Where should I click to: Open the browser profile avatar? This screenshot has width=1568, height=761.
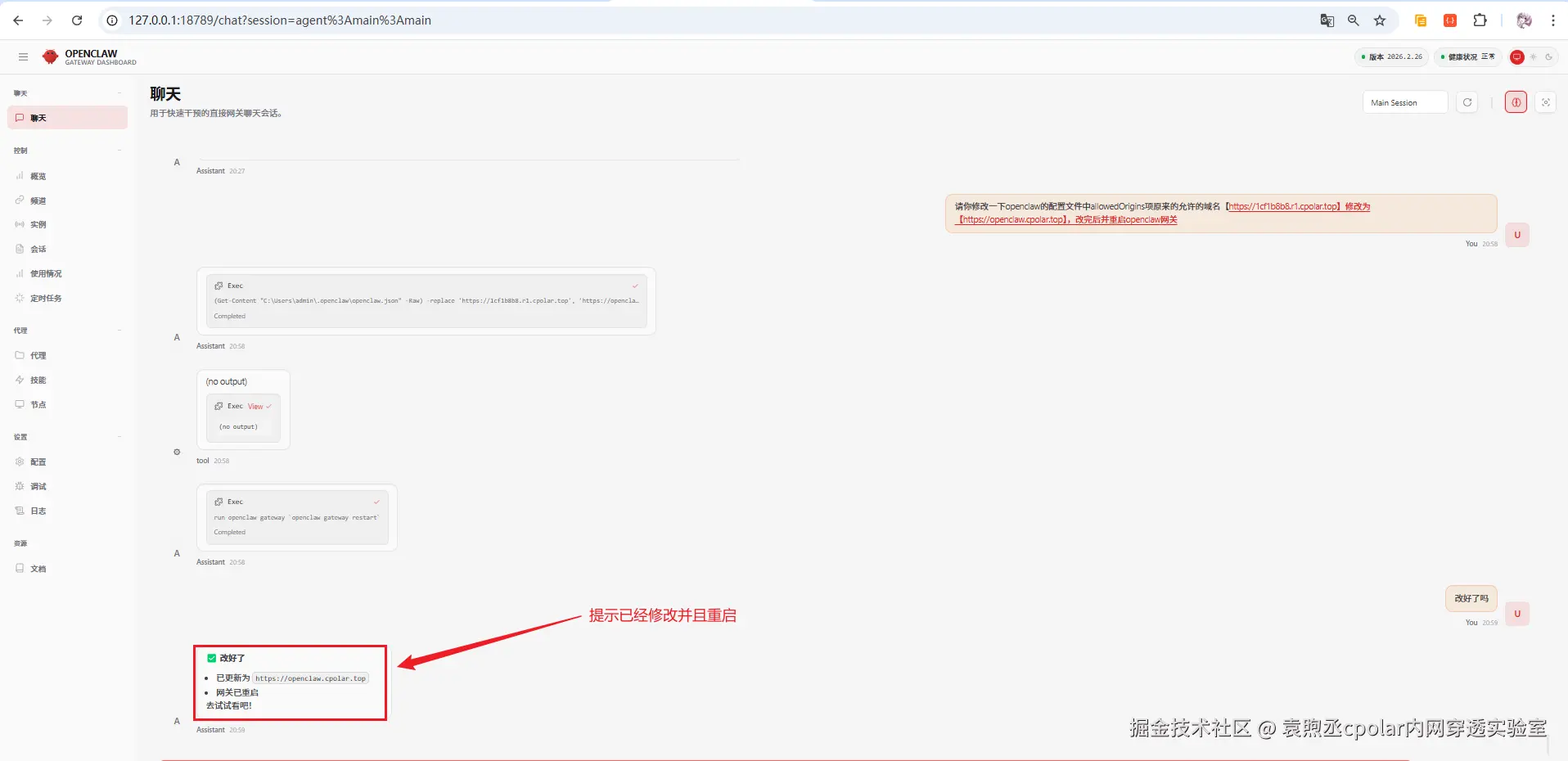(x=1524, y=20)
